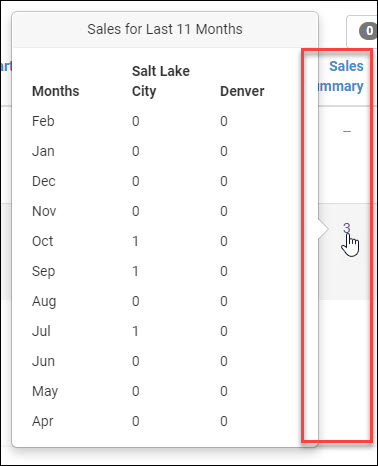Click Salt Lake City value for Oct
This screenshot has height=466, width=378.
coord(135,241)
